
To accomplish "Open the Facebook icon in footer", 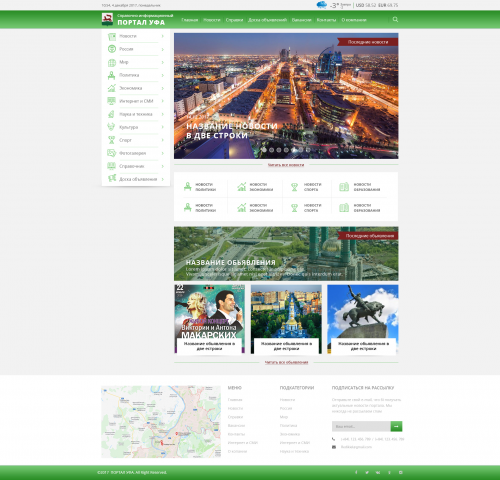I will [356, 472].
